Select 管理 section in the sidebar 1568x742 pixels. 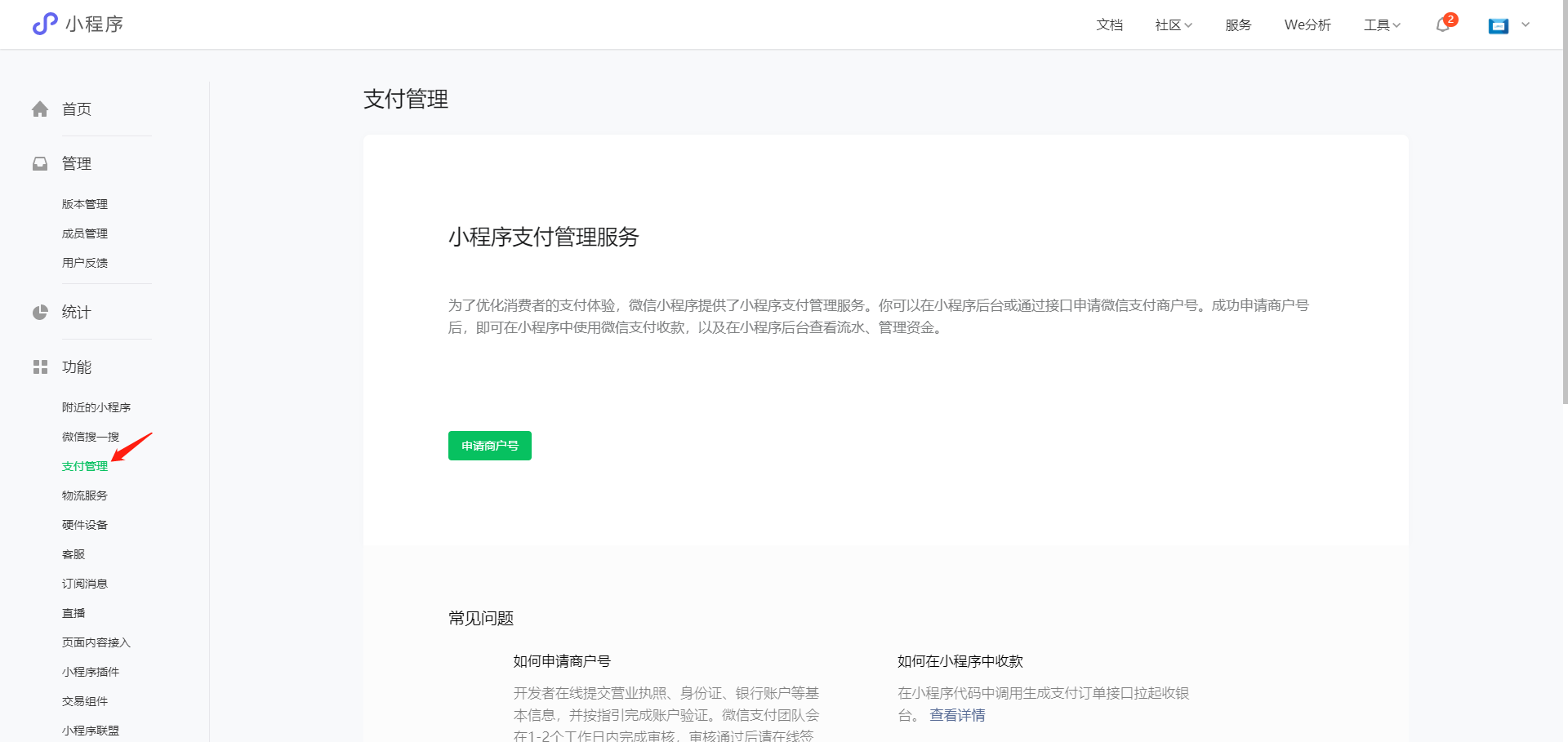pos(77,164)
